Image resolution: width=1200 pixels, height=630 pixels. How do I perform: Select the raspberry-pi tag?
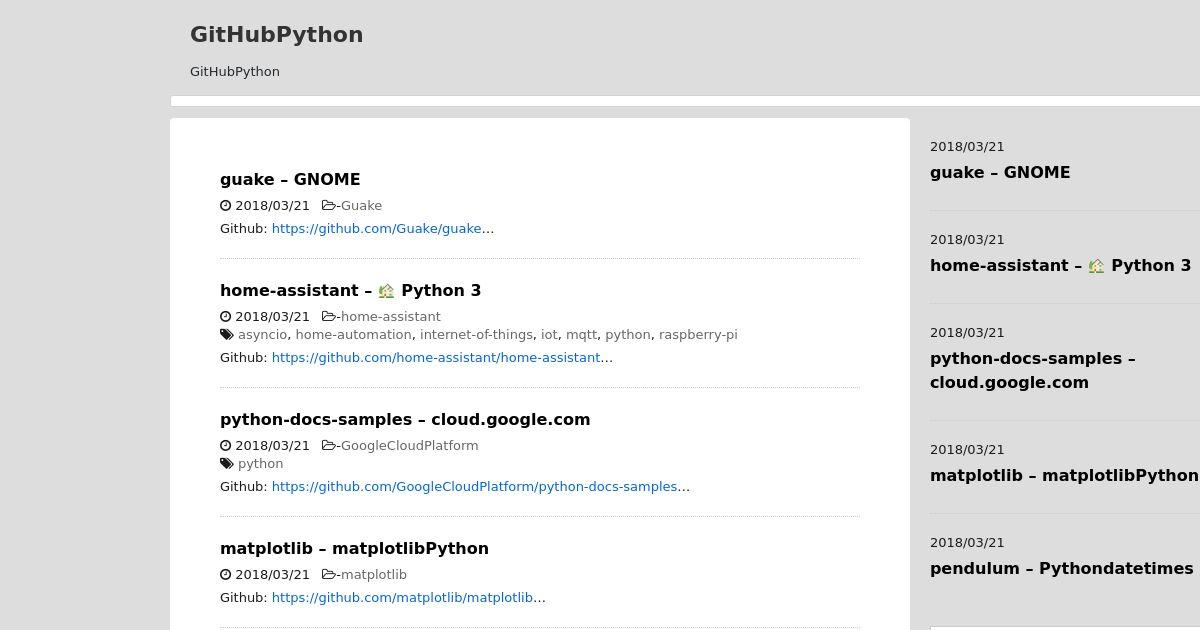point(698,335)
